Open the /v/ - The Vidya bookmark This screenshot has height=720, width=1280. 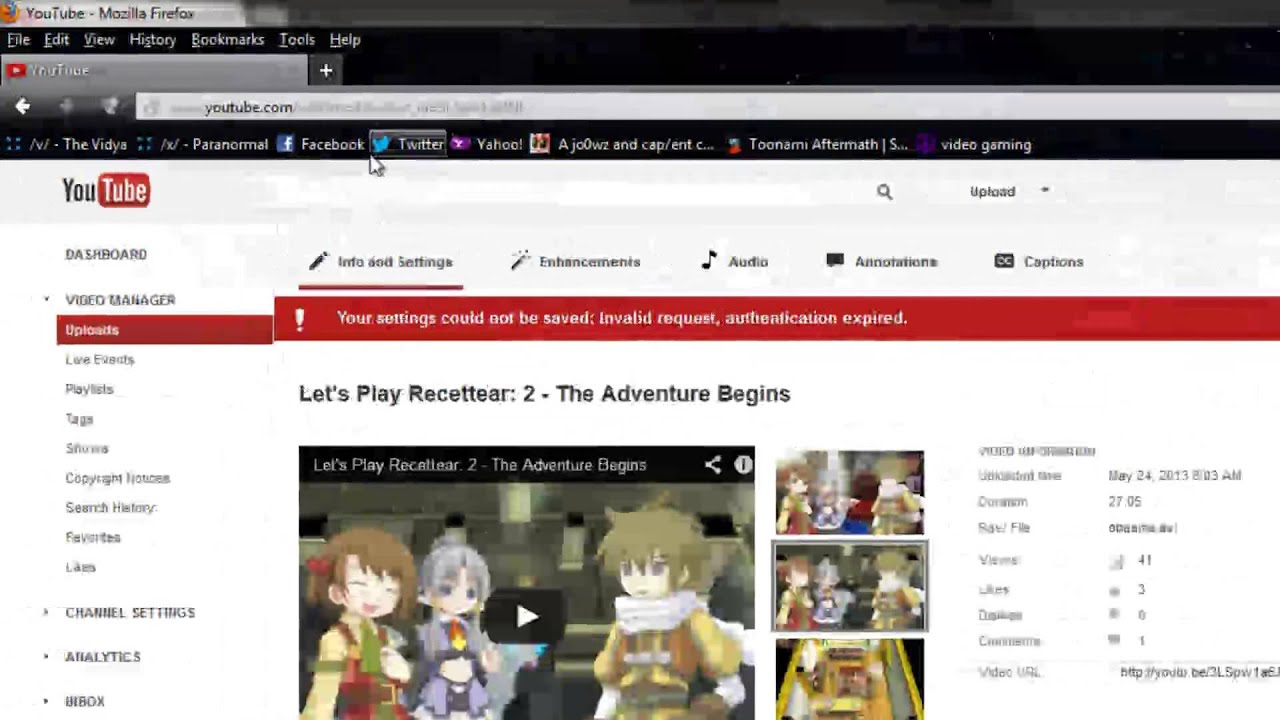[x=67, y=144]
